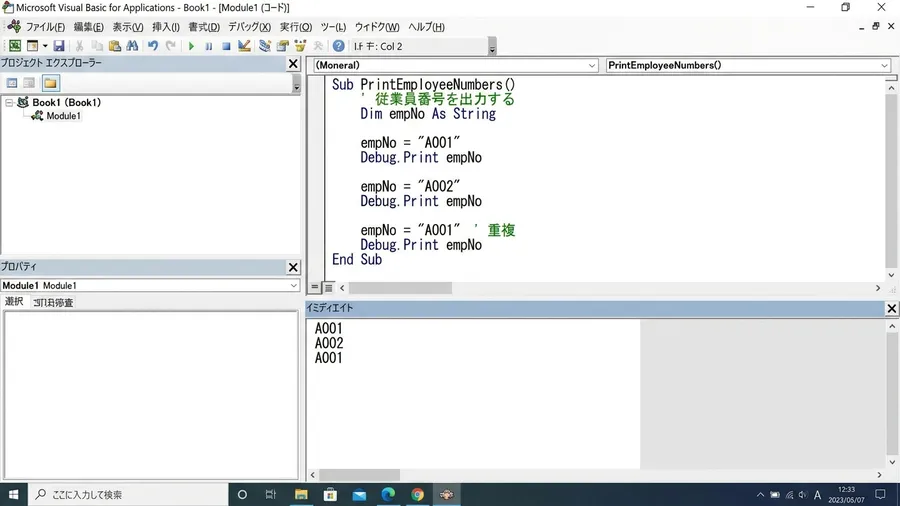The image size is (900, 506).
Task: Open Find with the binoculars icon
Action: click(132, 46)
